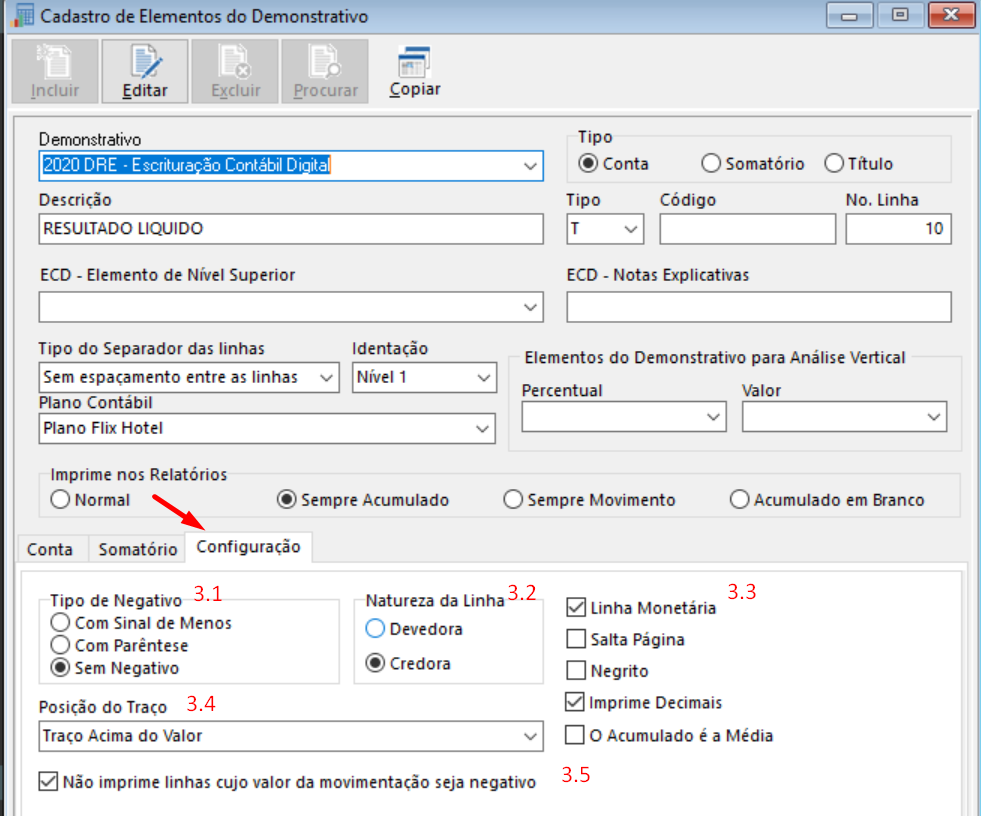Select the Conta tipo radio button
The width and height of the screenshot is (981, 816).
click(x=588, y=163)
